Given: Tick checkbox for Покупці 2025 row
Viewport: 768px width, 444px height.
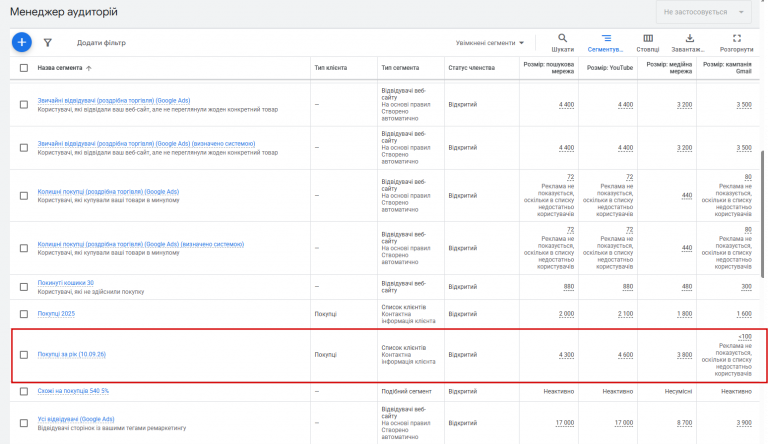Looking at the screenshot, I should [x=24, y=314].
